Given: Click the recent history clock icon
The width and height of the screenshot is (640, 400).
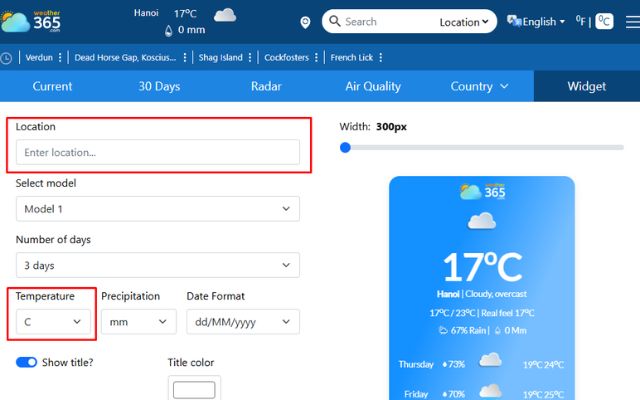Looking at the screenshot, I should 6,58.
